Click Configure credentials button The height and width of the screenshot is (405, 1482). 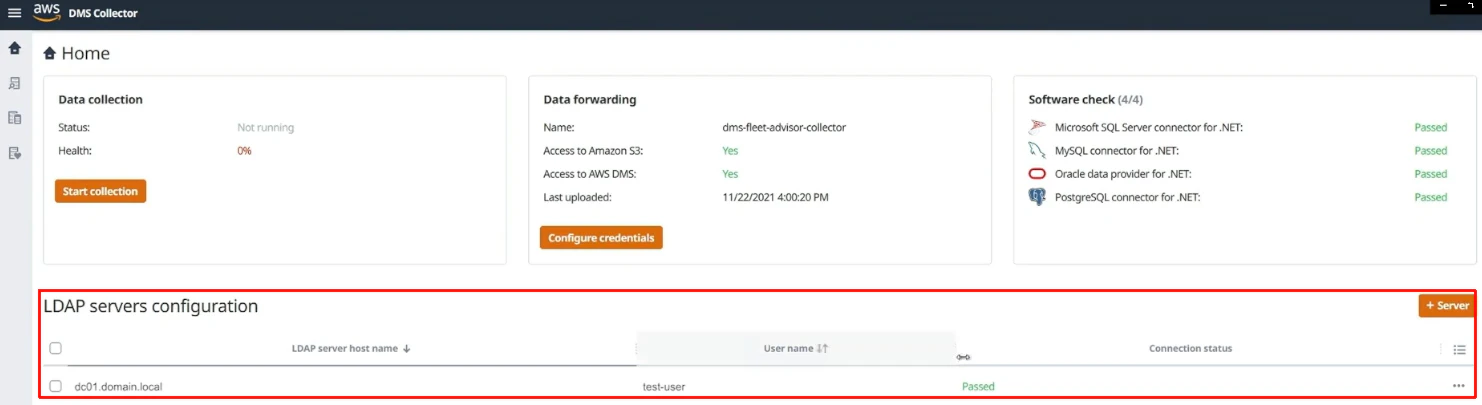click(x=601, y=238)
